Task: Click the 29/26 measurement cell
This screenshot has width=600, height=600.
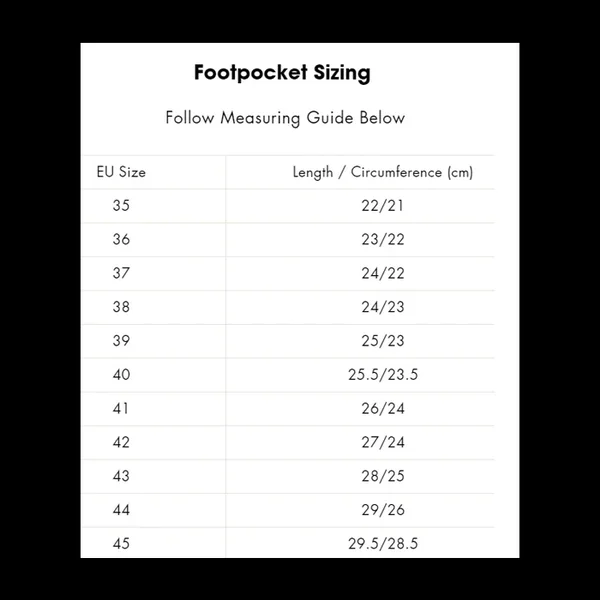Action: coord(382,512)
